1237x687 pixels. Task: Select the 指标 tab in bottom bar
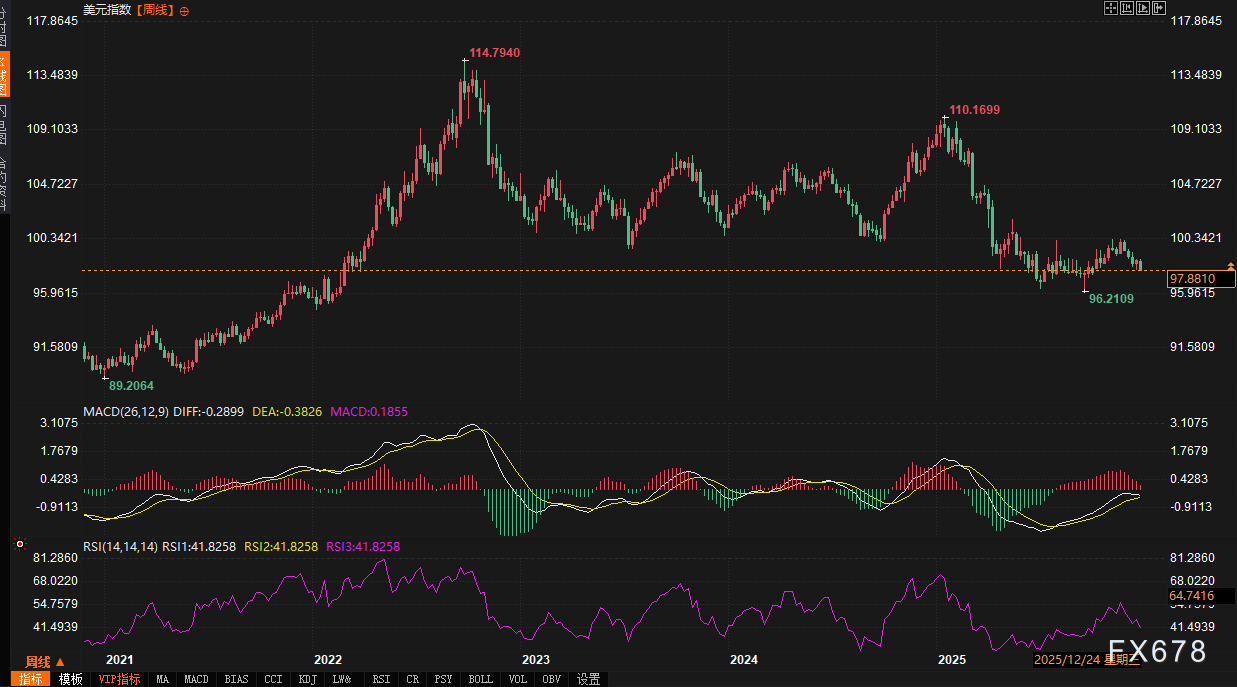point(31,679)
